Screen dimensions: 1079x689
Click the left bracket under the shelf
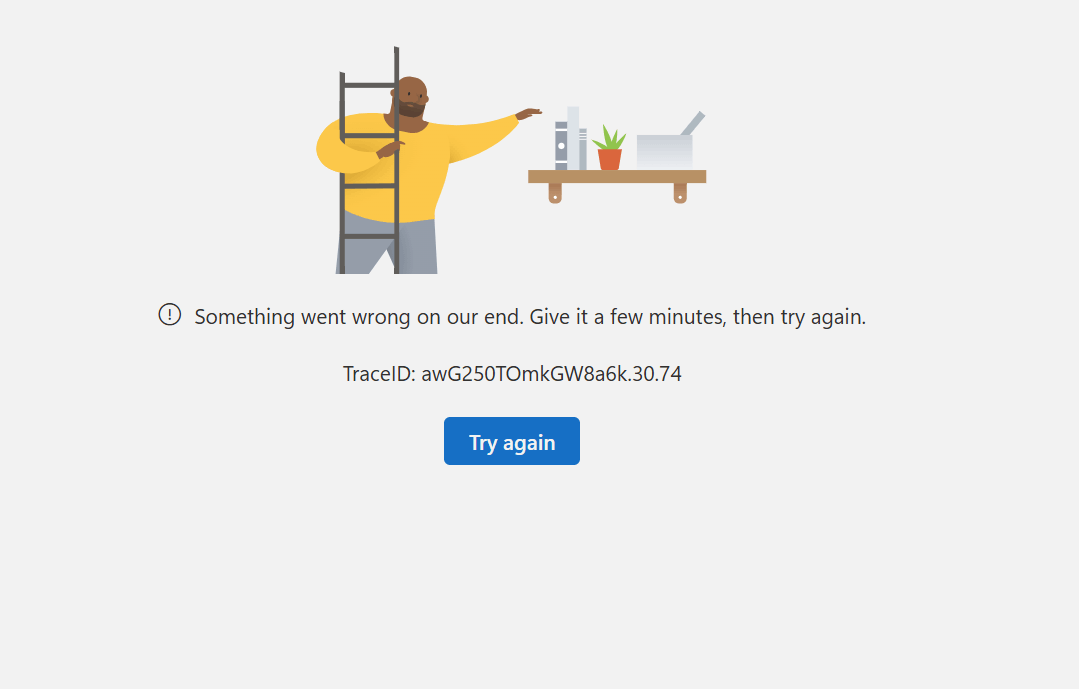click(x=555, y=193)
